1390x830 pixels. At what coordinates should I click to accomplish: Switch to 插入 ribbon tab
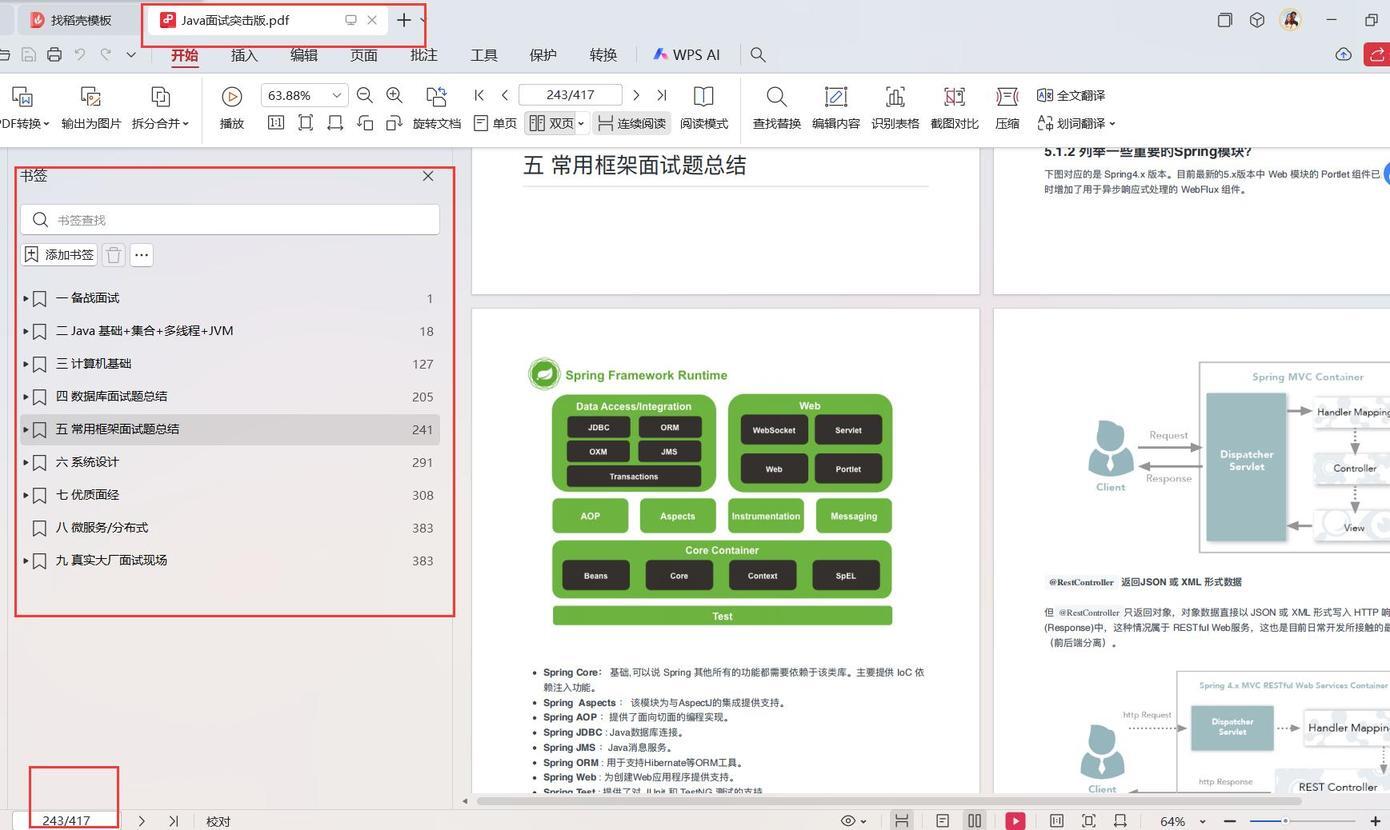(244, 55)
